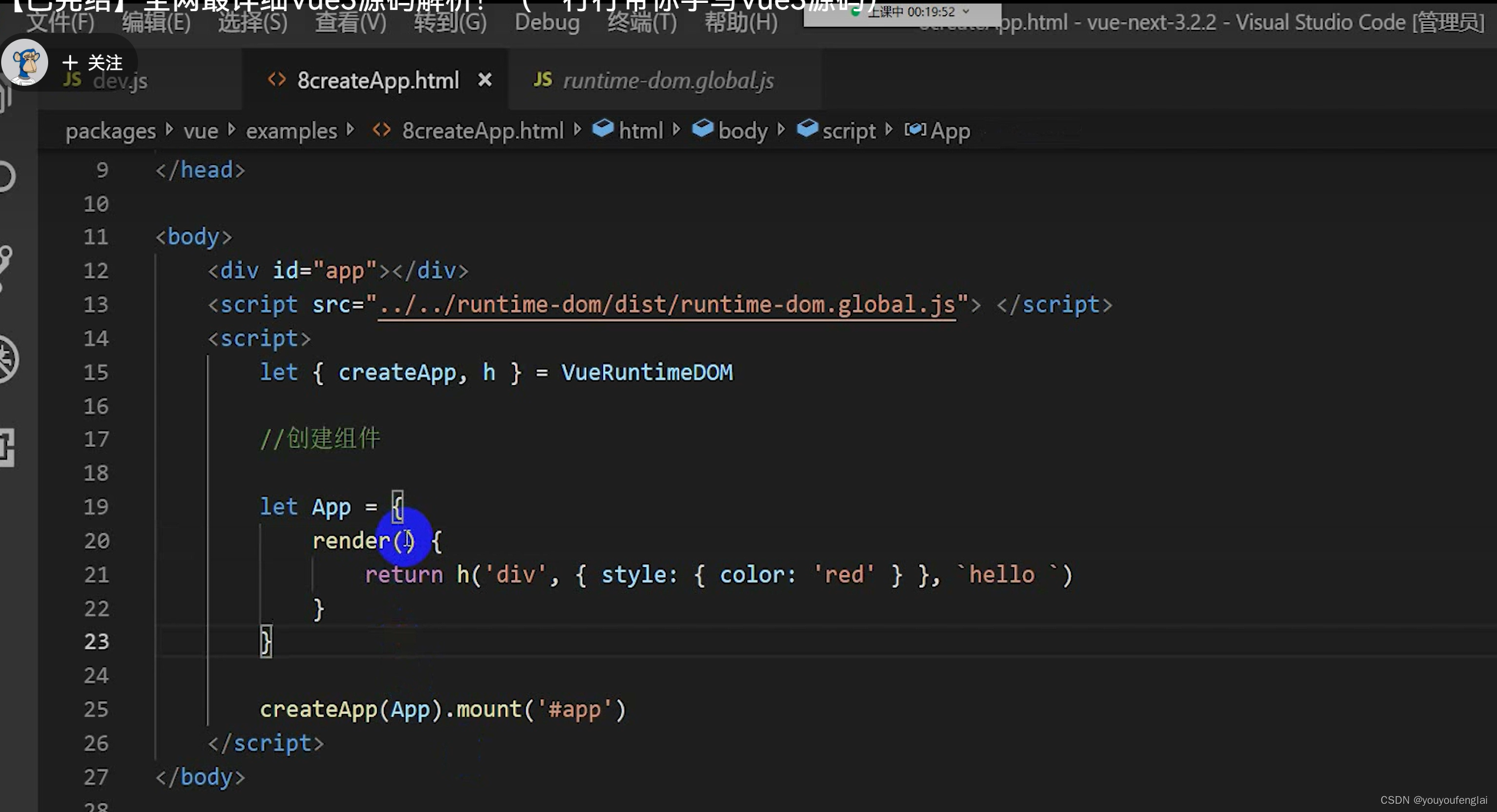Open dropdown on class timer 00:19:52
This screenshot has width=1497, height=812.
(966, 11)
